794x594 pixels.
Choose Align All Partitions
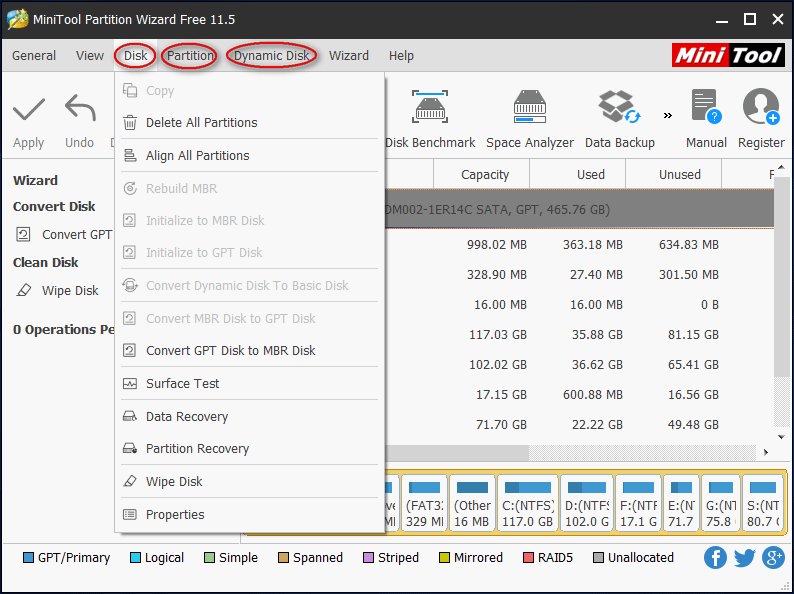click(250, 155)
